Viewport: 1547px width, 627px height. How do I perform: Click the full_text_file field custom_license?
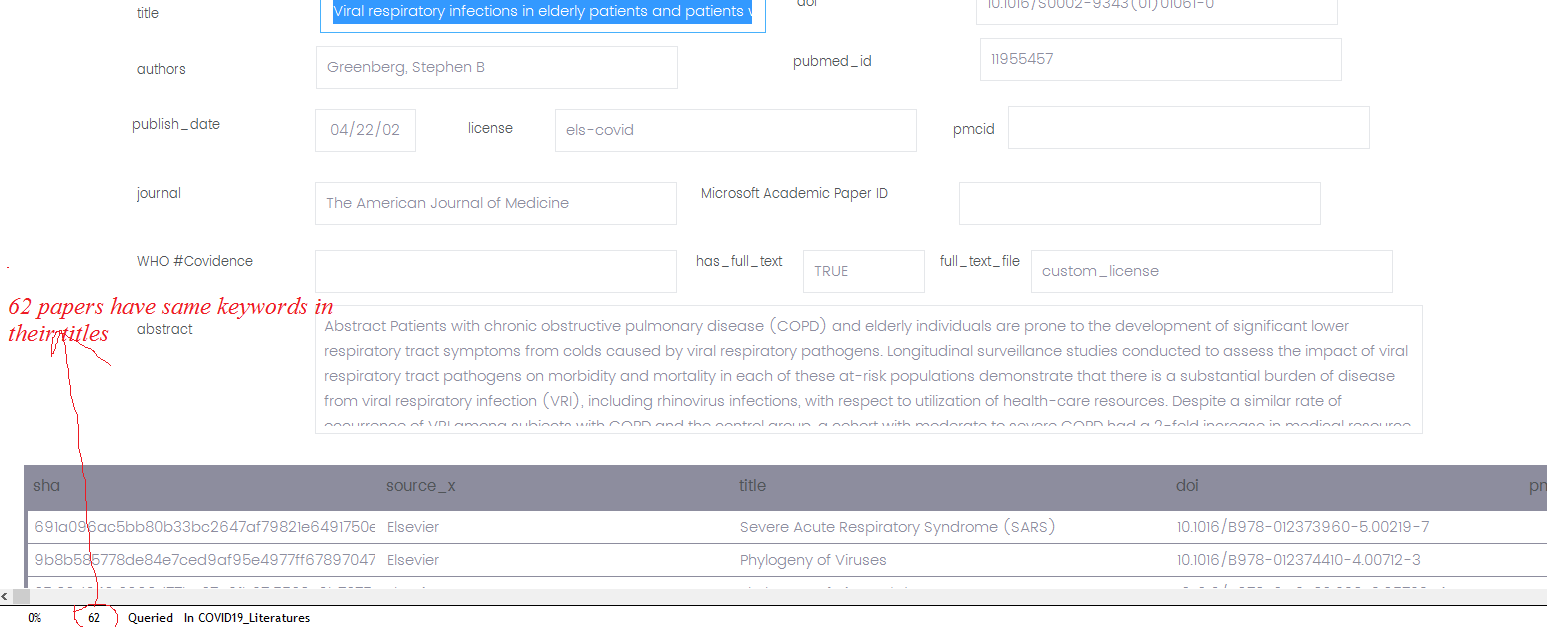[x=1210, y=271]
